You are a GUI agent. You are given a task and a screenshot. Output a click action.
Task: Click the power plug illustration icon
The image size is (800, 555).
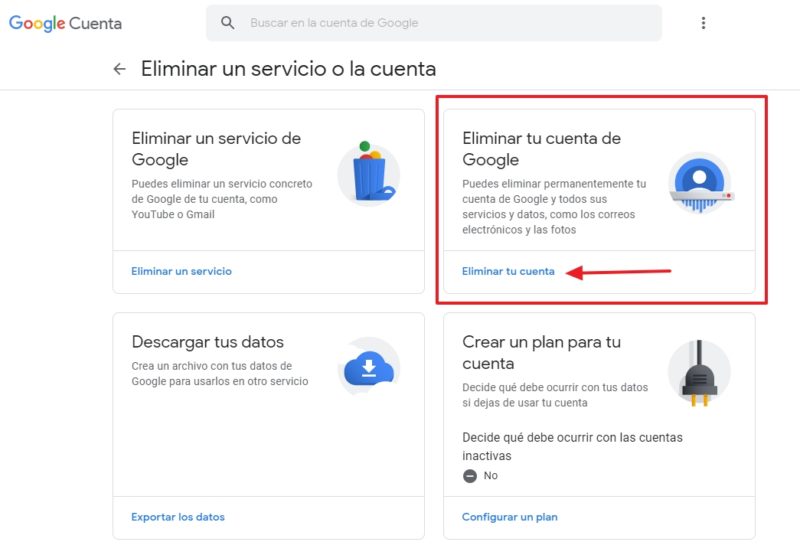click(699, 372)
